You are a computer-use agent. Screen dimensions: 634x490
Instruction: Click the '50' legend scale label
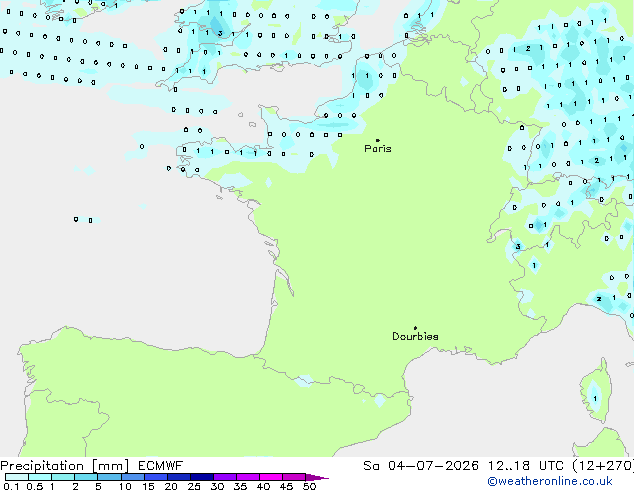[309, 486]
